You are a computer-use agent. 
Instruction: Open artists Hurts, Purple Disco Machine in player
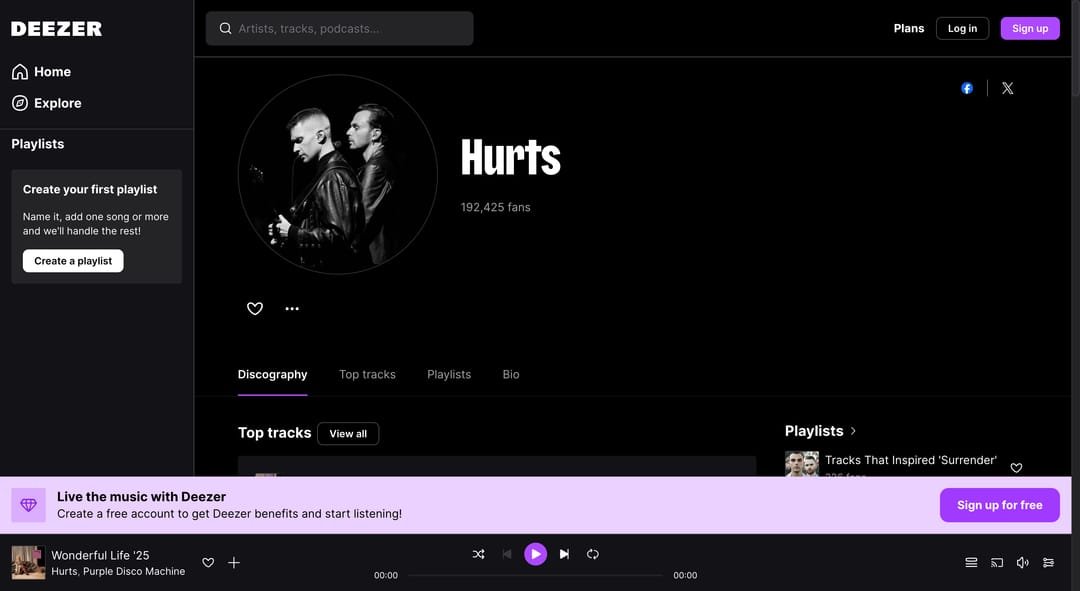tap(118, 571)
